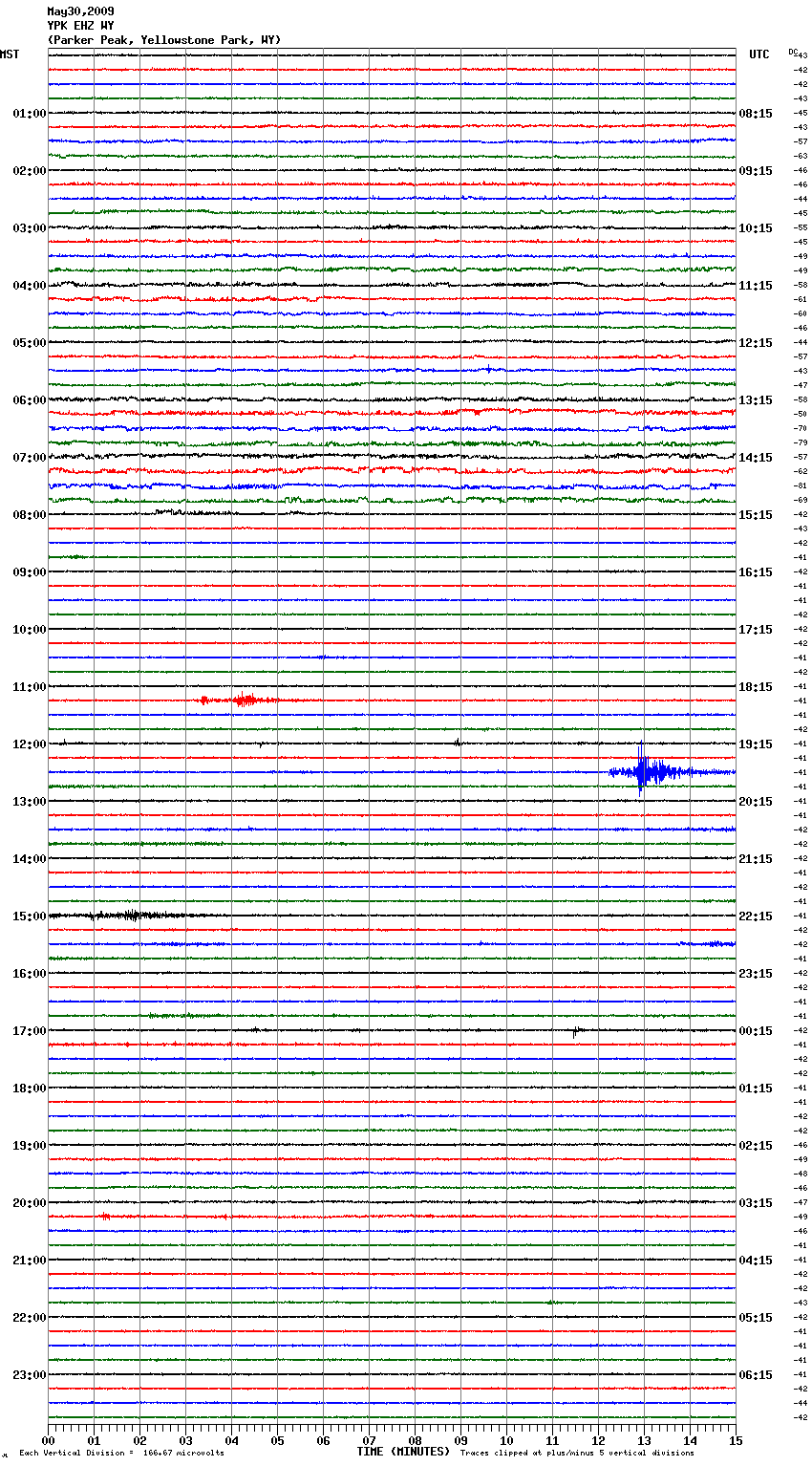Select the 05:00 MST time label
812x1466 pixels.
[29, 343]
